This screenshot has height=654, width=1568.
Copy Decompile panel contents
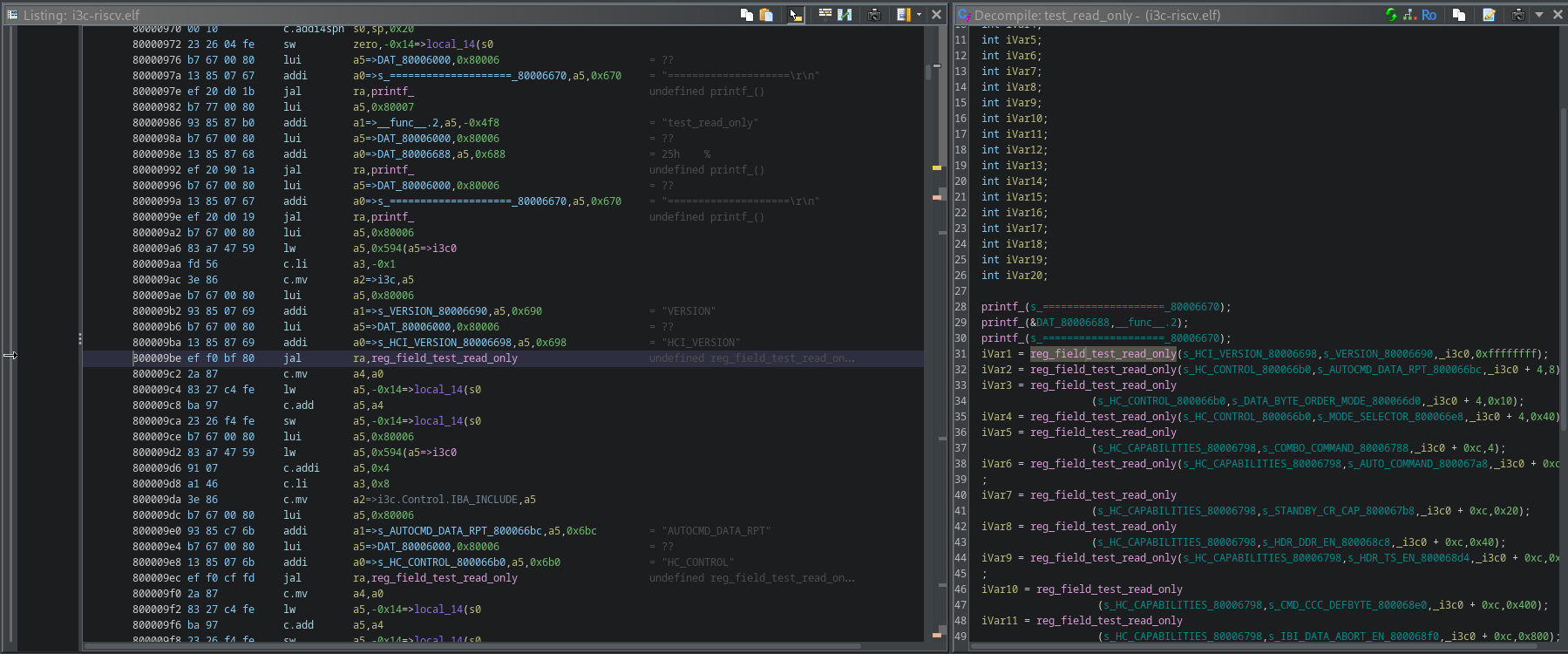[x=1458, y=14]
